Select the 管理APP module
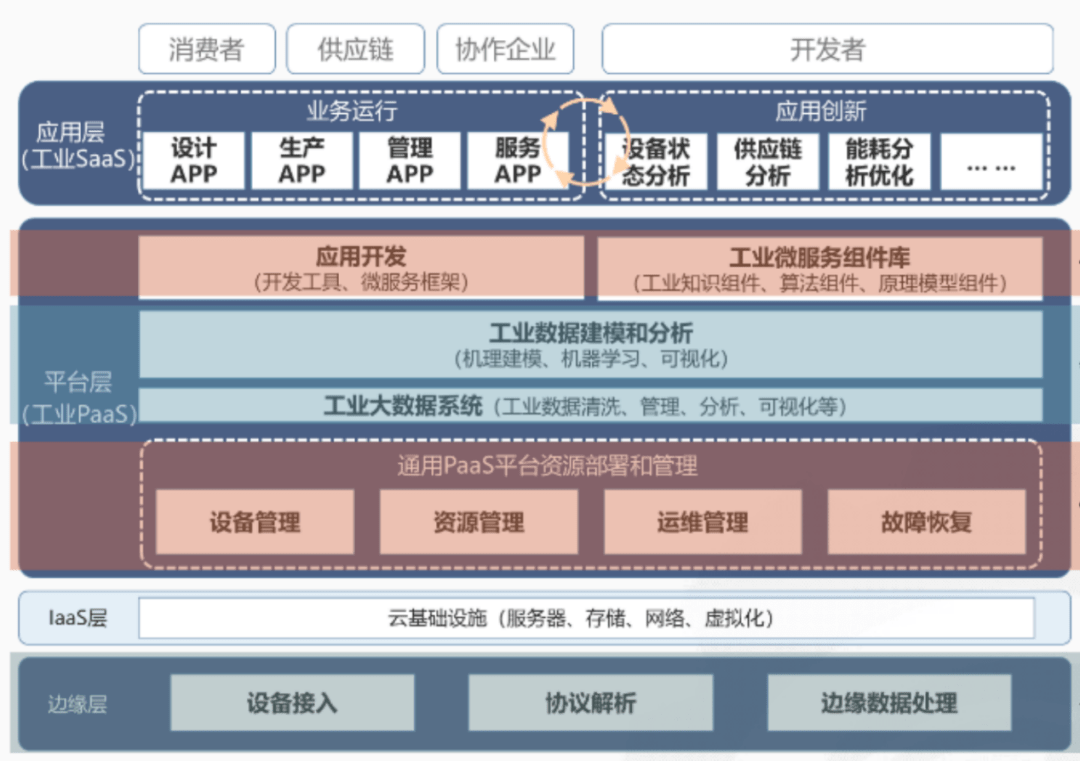Screen dimensions: 1080x761 click(410, 161)
